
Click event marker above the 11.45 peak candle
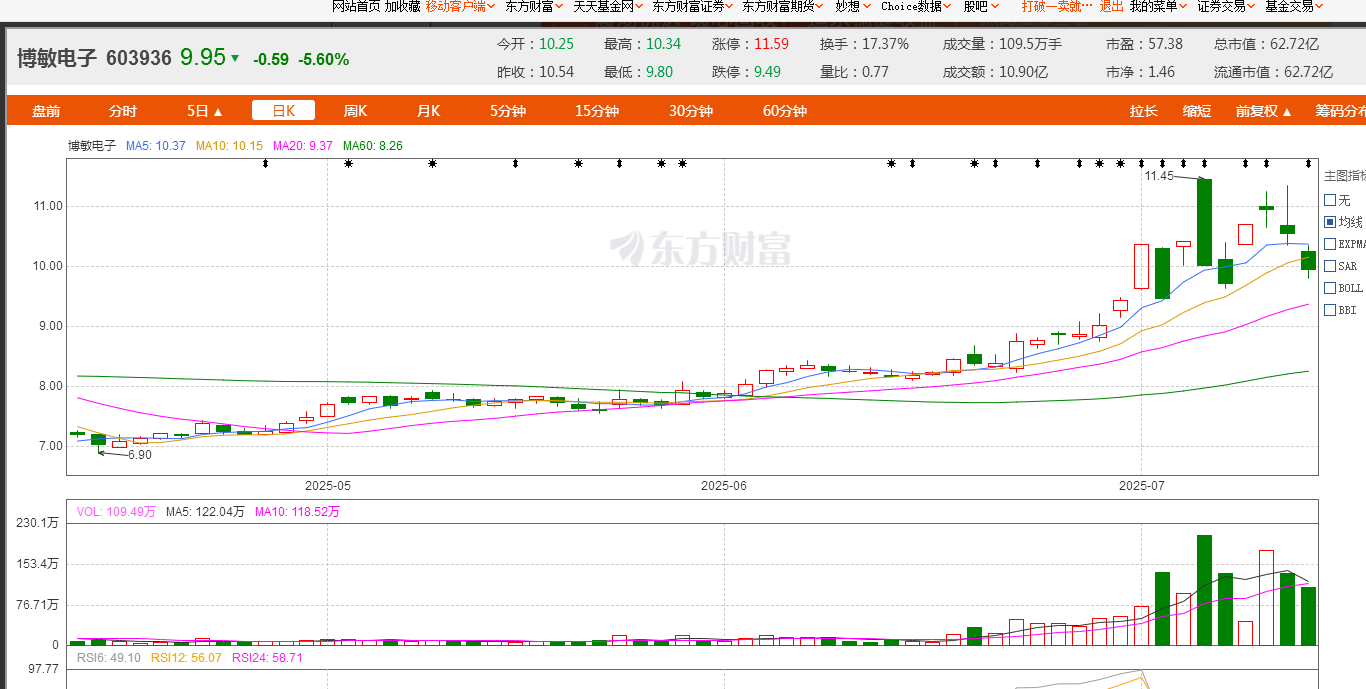click(x=1204, y=163)
